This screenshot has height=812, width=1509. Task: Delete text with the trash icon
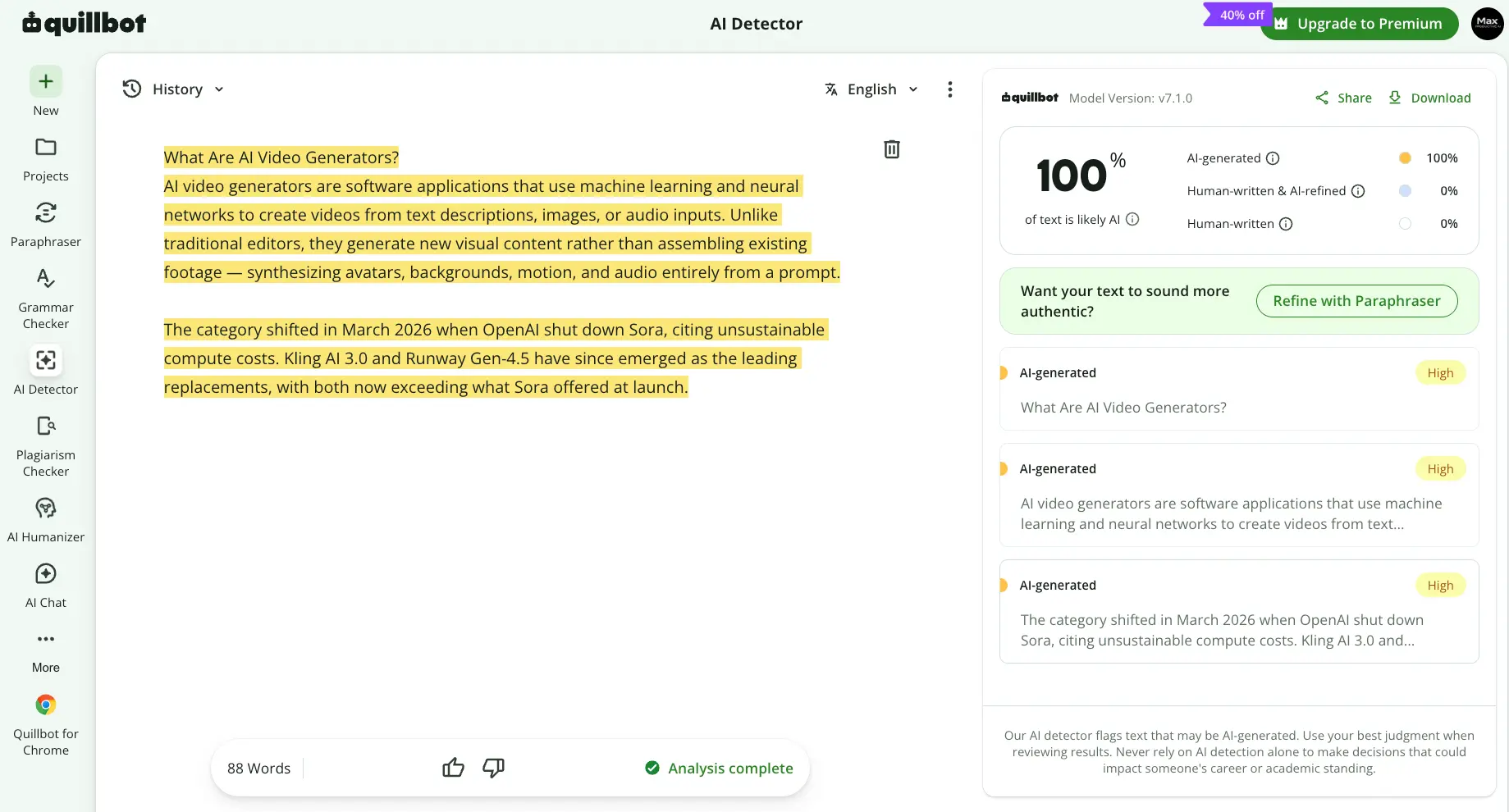(x=892, y=149)
